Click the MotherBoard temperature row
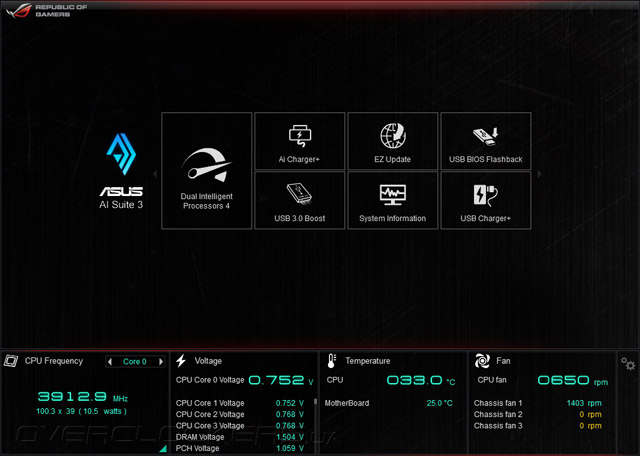Image resolution: width=640 pixels, height=456 pixels. (389, 403)
